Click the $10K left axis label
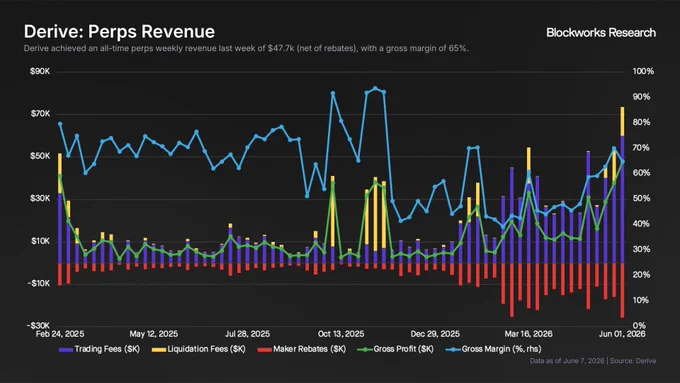The width and height of the screenshot is (680, 383). click(x=40, y=241)
